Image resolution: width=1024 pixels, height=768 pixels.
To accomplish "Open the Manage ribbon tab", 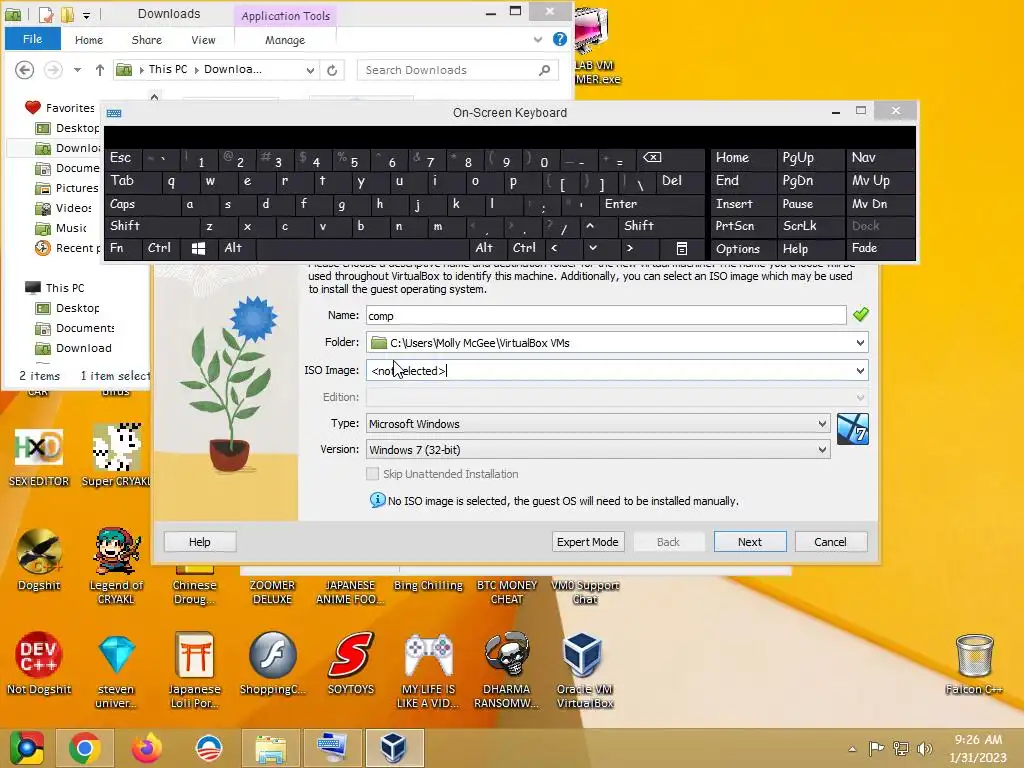I will (x=285, y=40).
